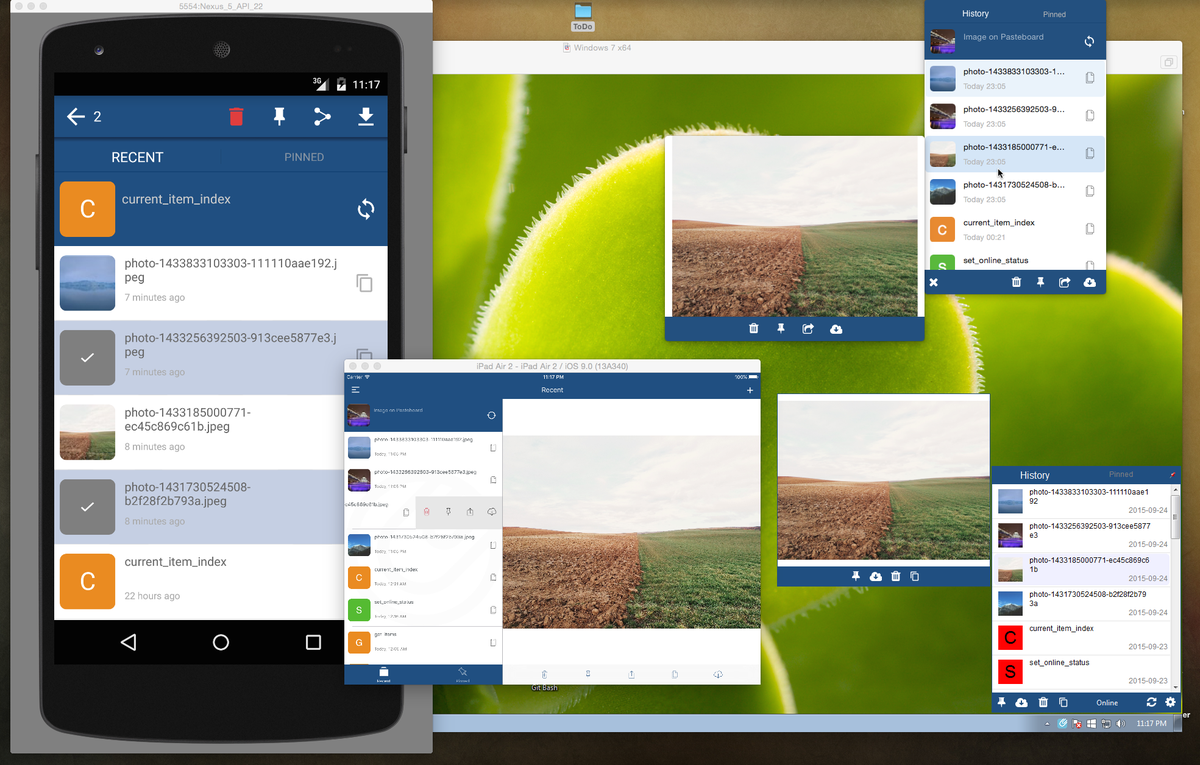
Task: Open Pinned tab in Mac popup
Action: point(1054,14)
